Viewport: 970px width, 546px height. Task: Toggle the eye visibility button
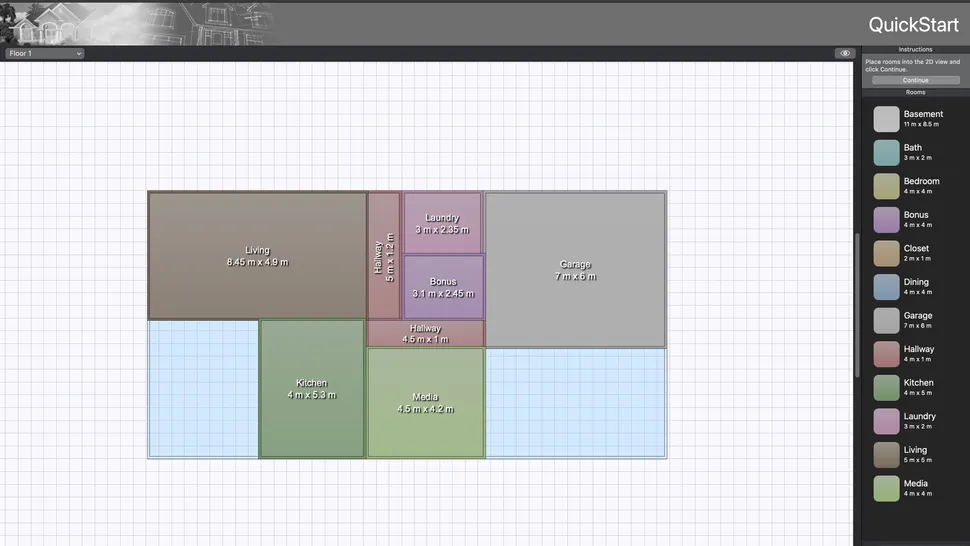(x=845, y=53)
